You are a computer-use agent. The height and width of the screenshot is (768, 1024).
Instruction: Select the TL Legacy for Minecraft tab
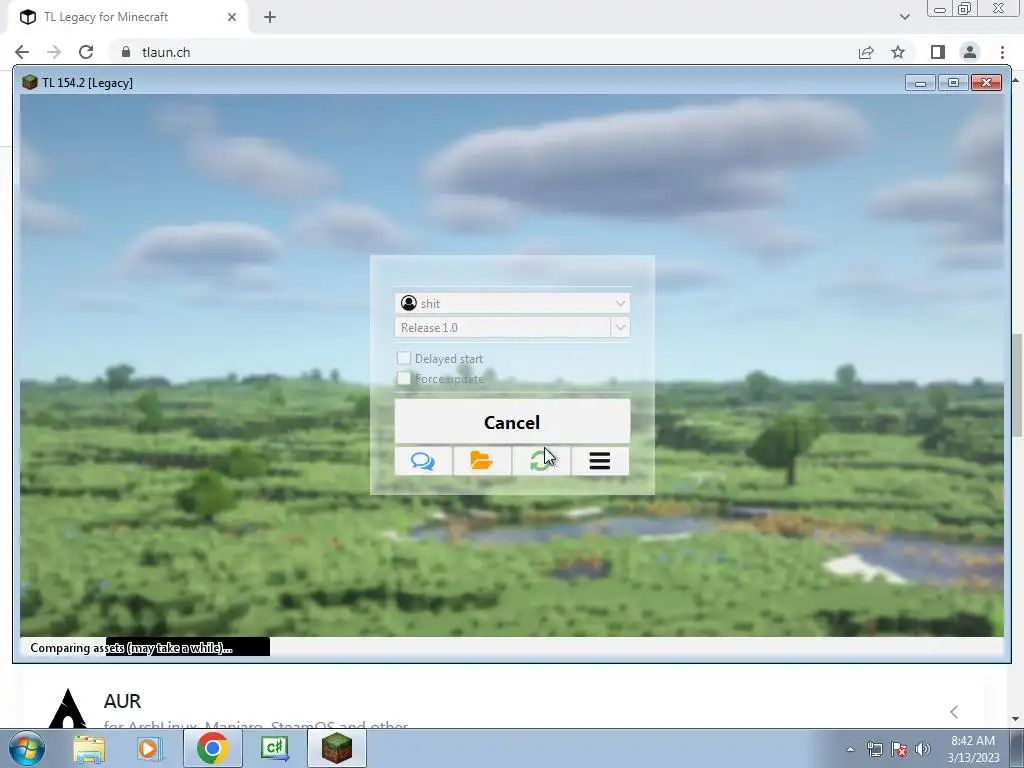click(128, 17)
